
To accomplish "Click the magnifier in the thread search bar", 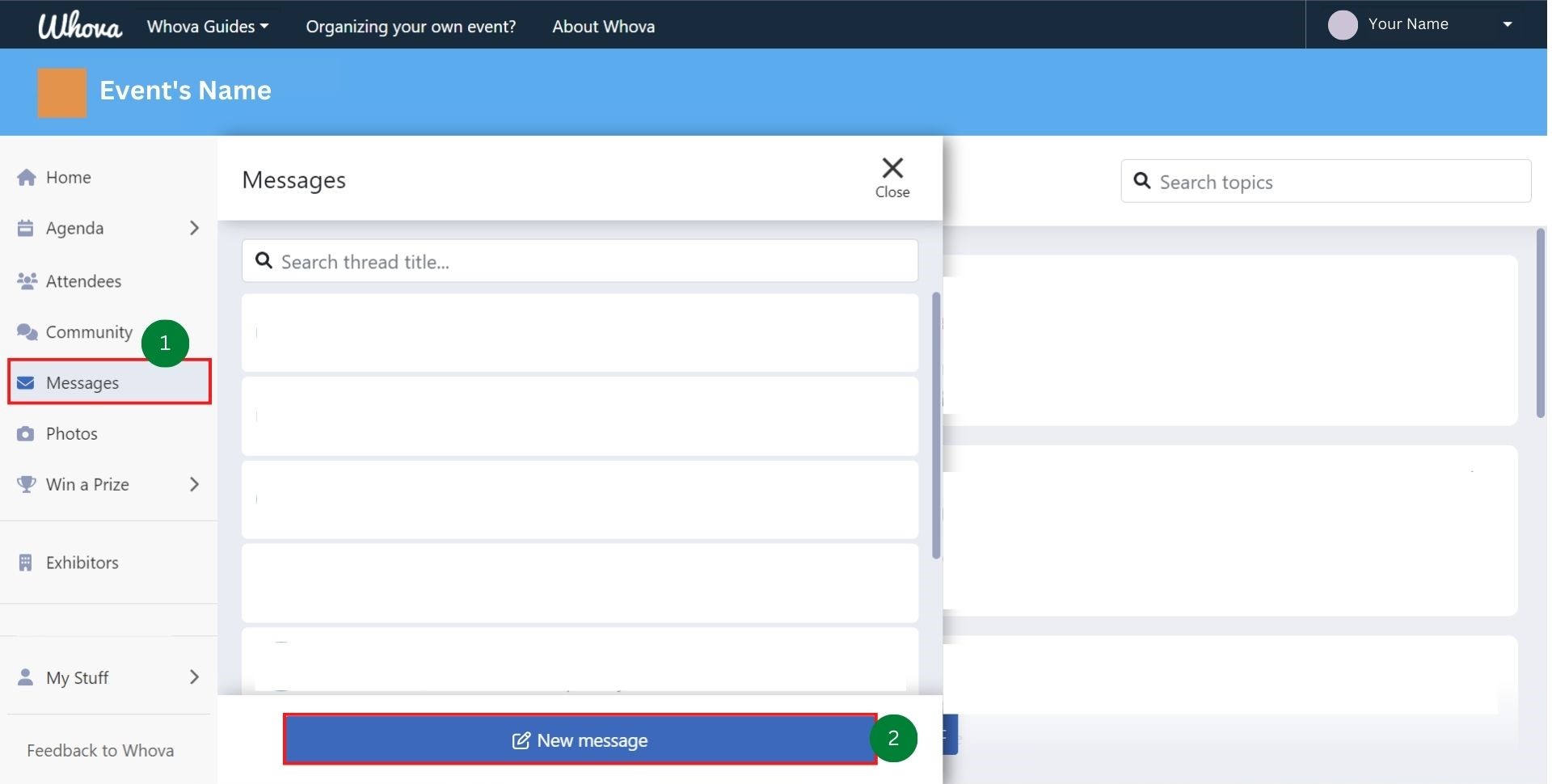I will tap(264, 260).
